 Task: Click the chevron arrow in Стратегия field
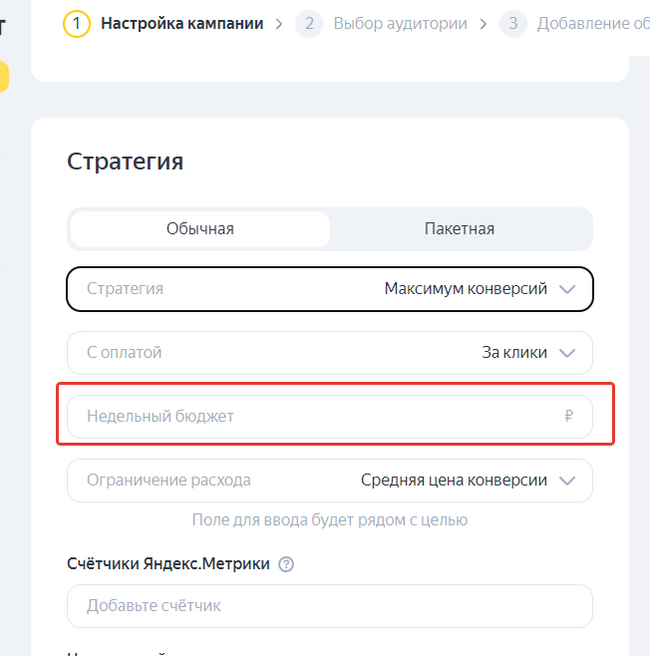[568, 289]
